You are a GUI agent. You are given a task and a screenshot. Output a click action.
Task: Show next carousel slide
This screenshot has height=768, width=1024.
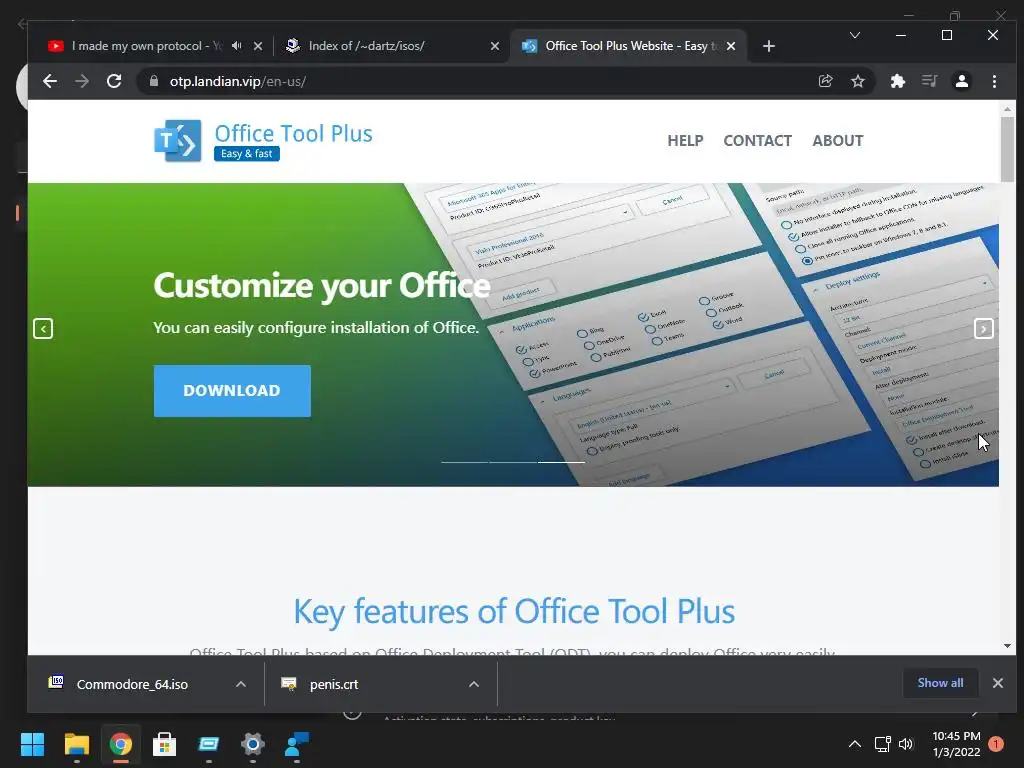[984, 328]
